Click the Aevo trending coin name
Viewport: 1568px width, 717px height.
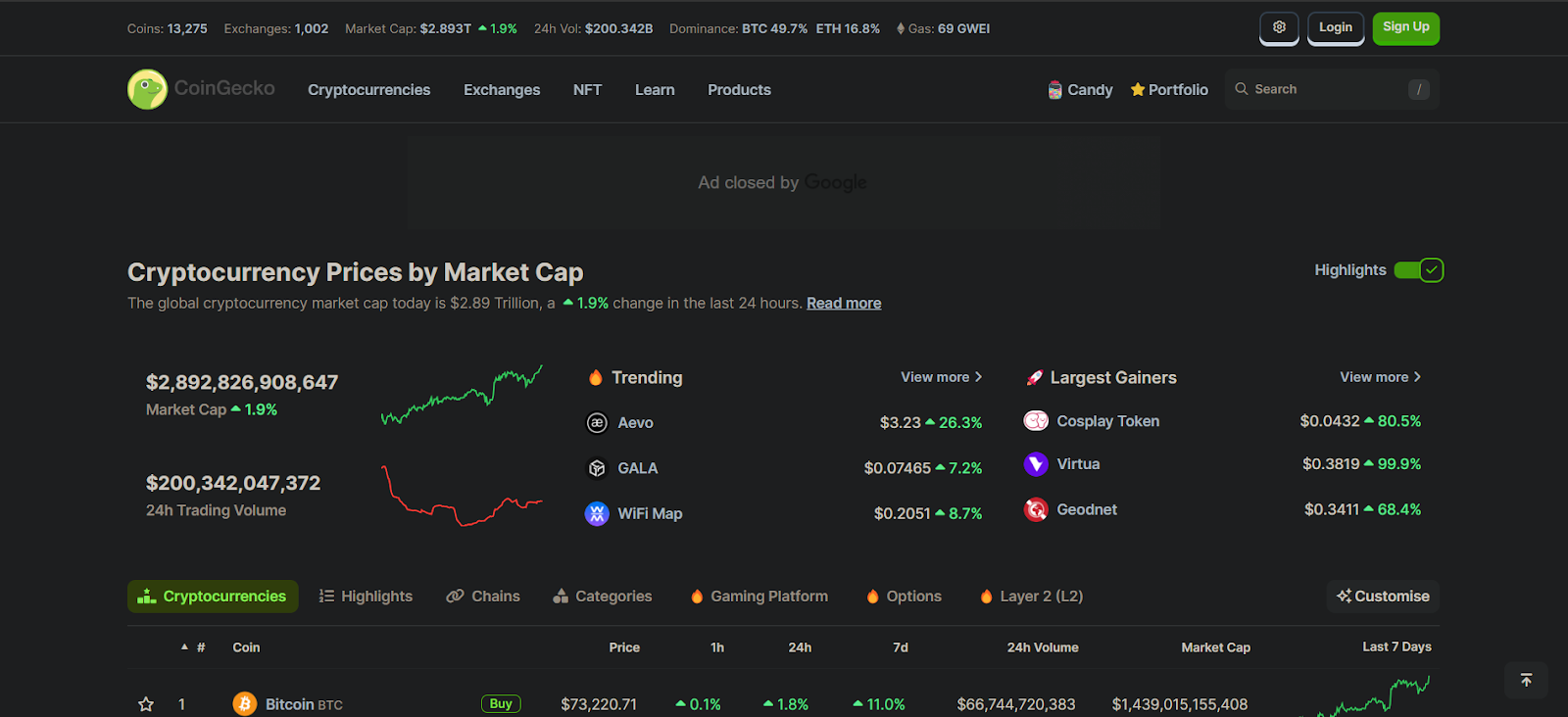coord(635,422)
